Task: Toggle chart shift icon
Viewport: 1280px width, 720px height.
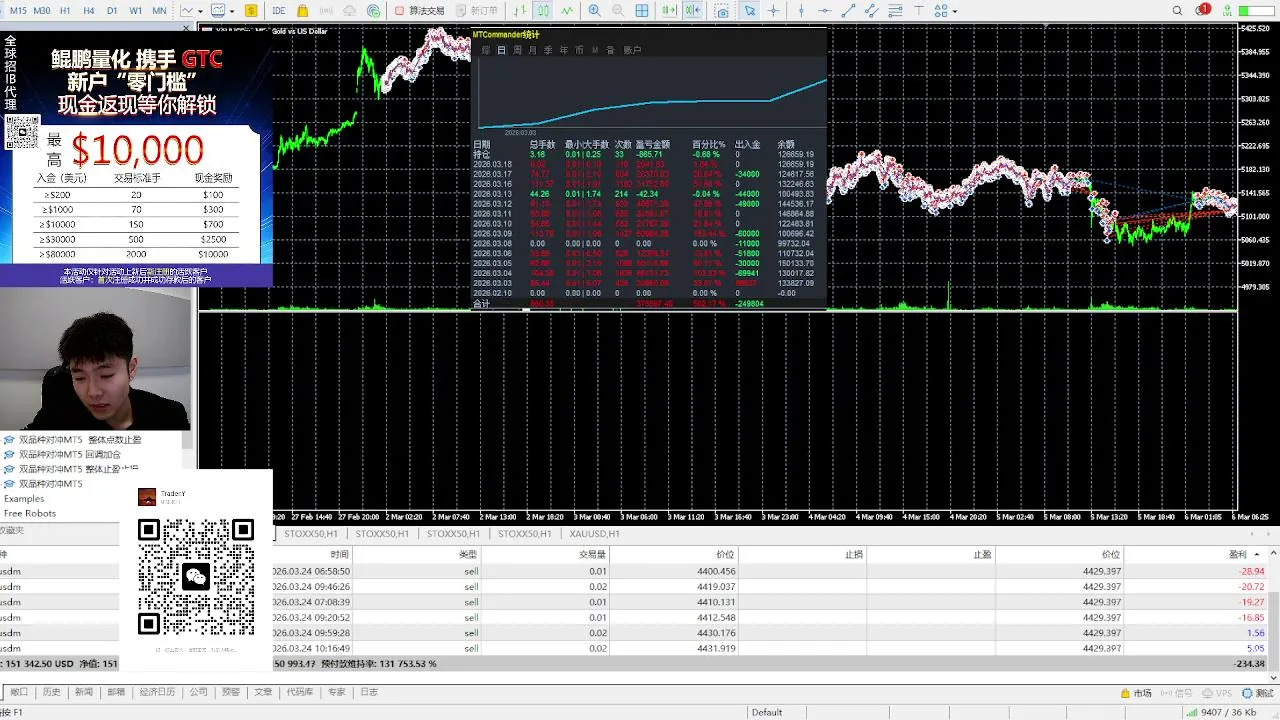Action: pyautogui.click(x=693, y=10)
